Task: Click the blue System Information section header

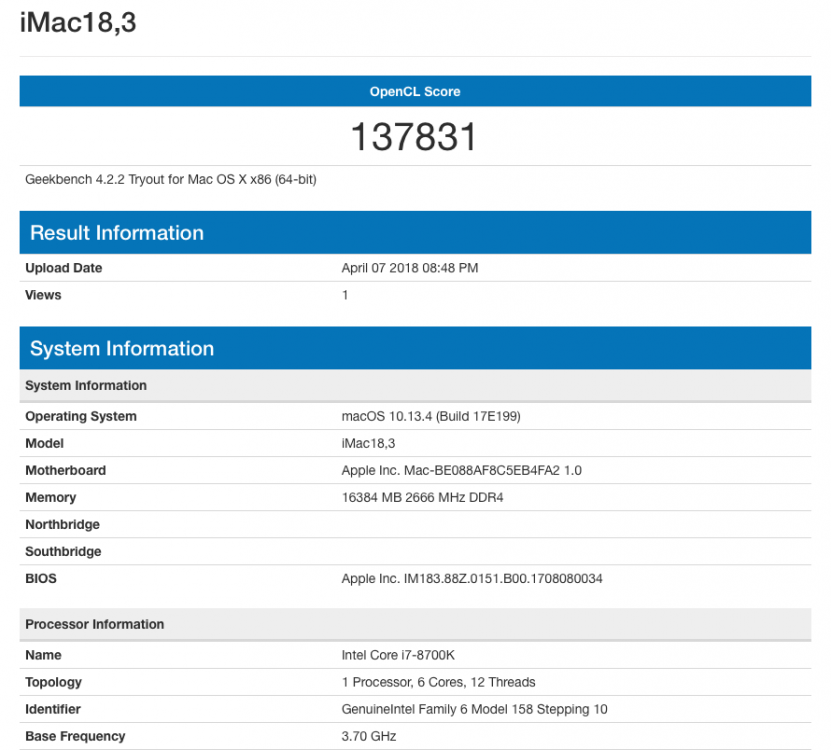Action: (415, 348)
